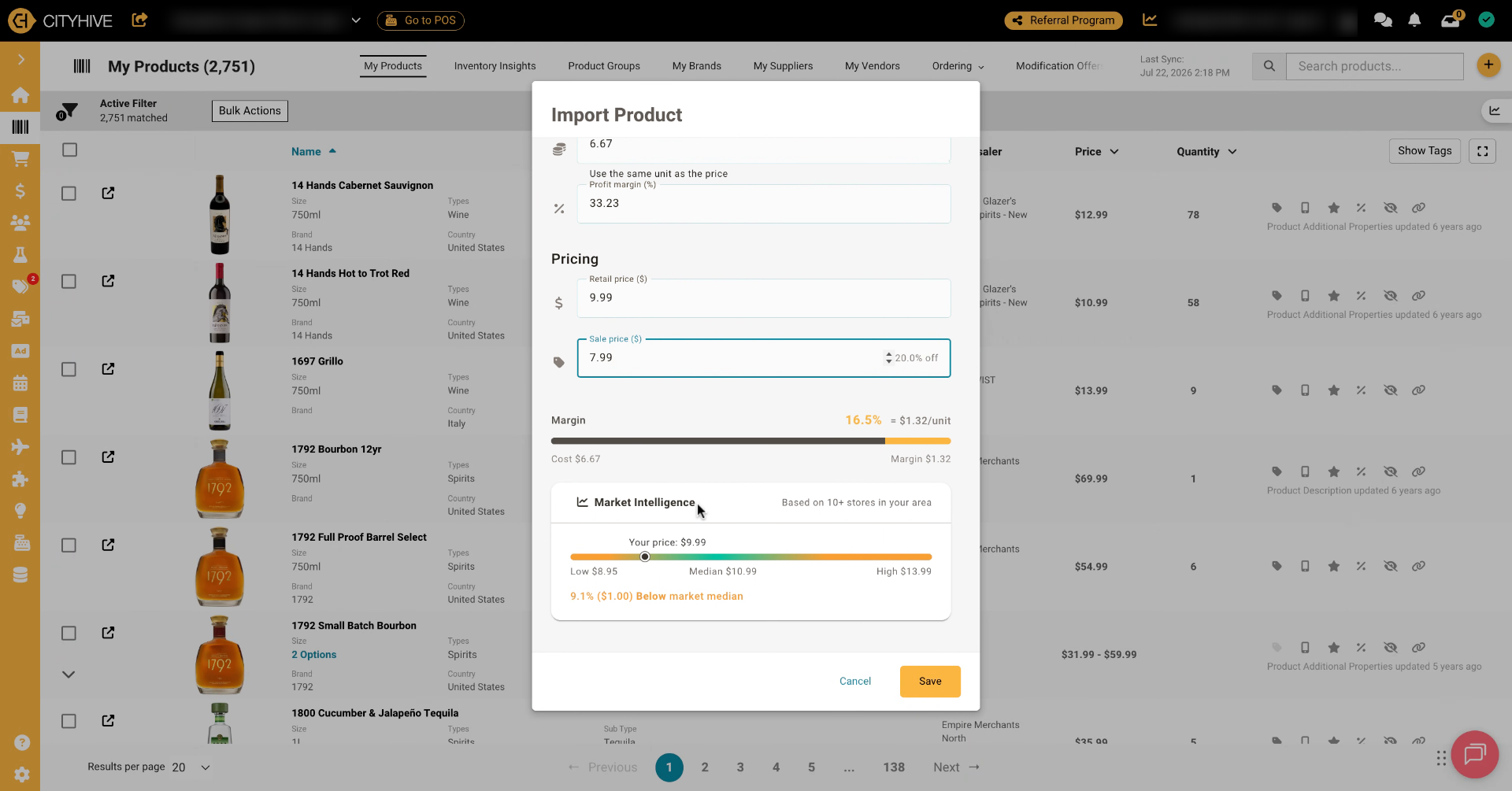Check the 14 Hands Hot to Trot Red checkbox

[x=69, y=282]
